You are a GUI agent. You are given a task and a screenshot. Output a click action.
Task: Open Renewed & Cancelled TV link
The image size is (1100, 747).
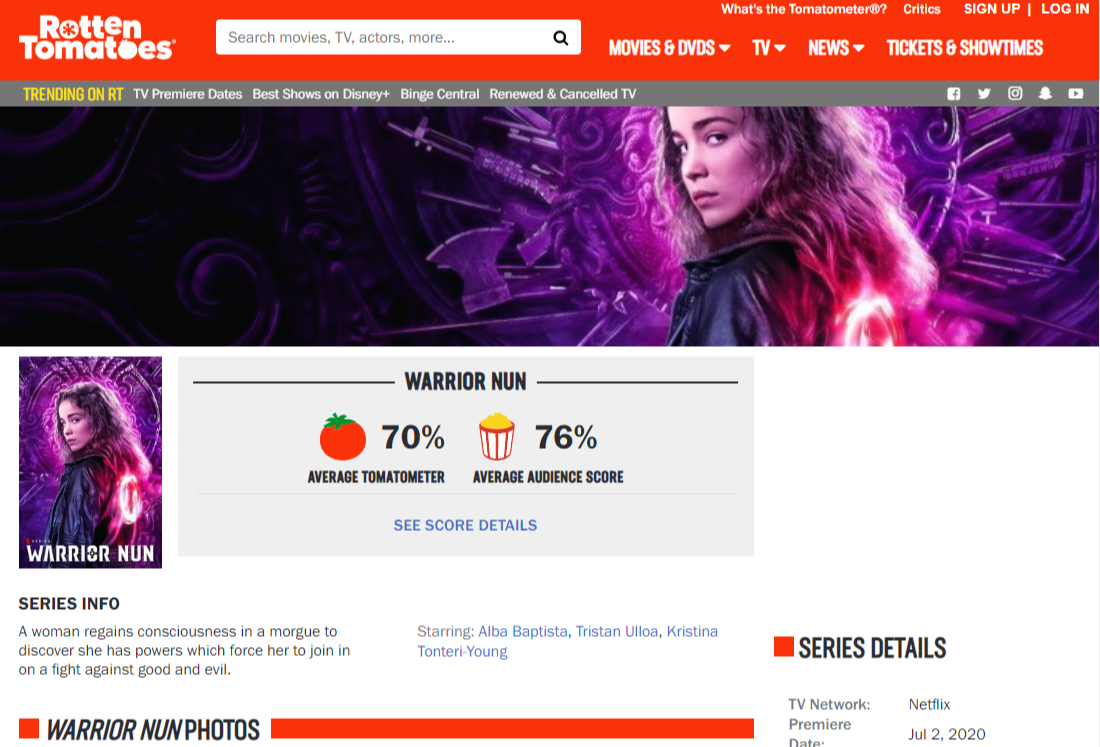tap(563, 94)
